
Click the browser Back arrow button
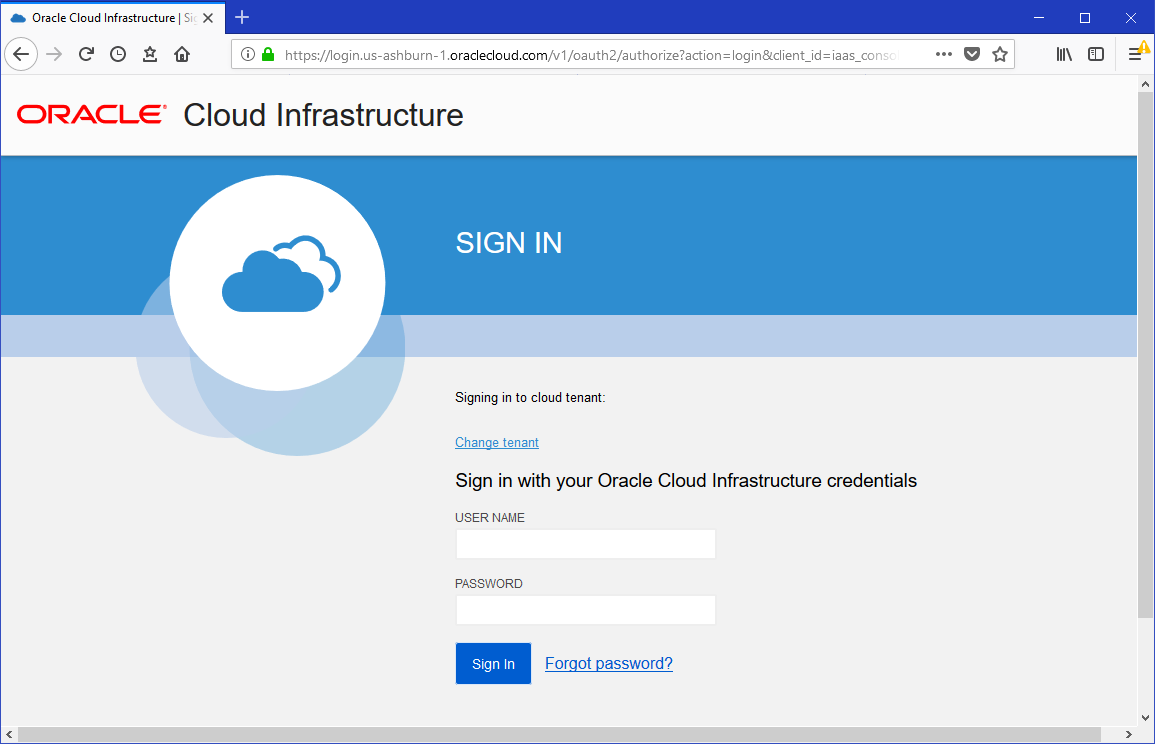(x=22, y=55)
